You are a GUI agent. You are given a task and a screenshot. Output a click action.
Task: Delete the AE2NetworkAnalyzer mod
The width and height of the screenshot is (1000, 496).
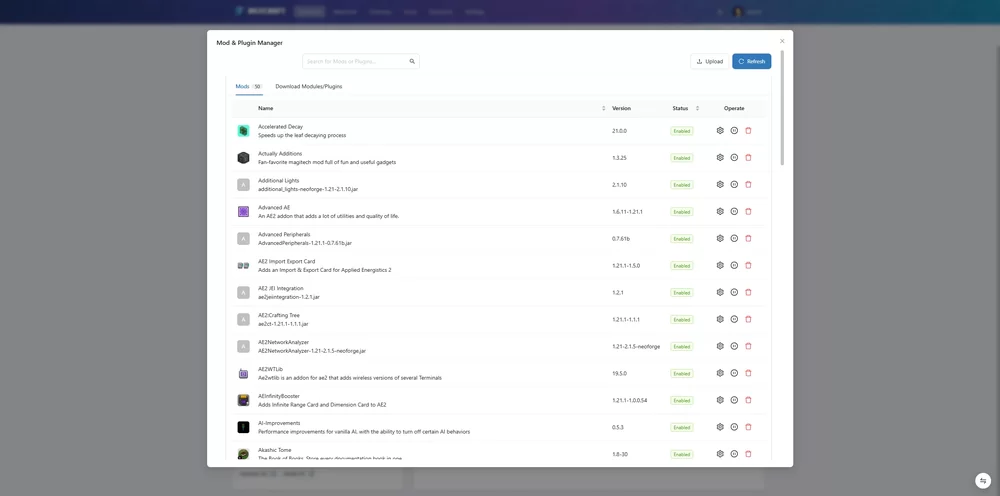pos(748,346)
